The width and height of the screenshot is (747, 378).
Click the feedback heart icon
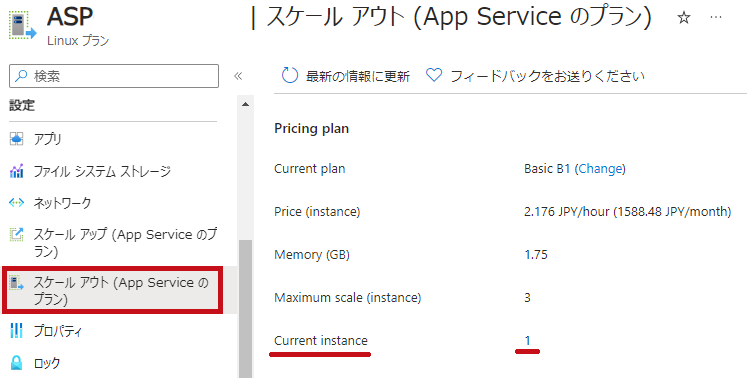[x=434, y=75]
